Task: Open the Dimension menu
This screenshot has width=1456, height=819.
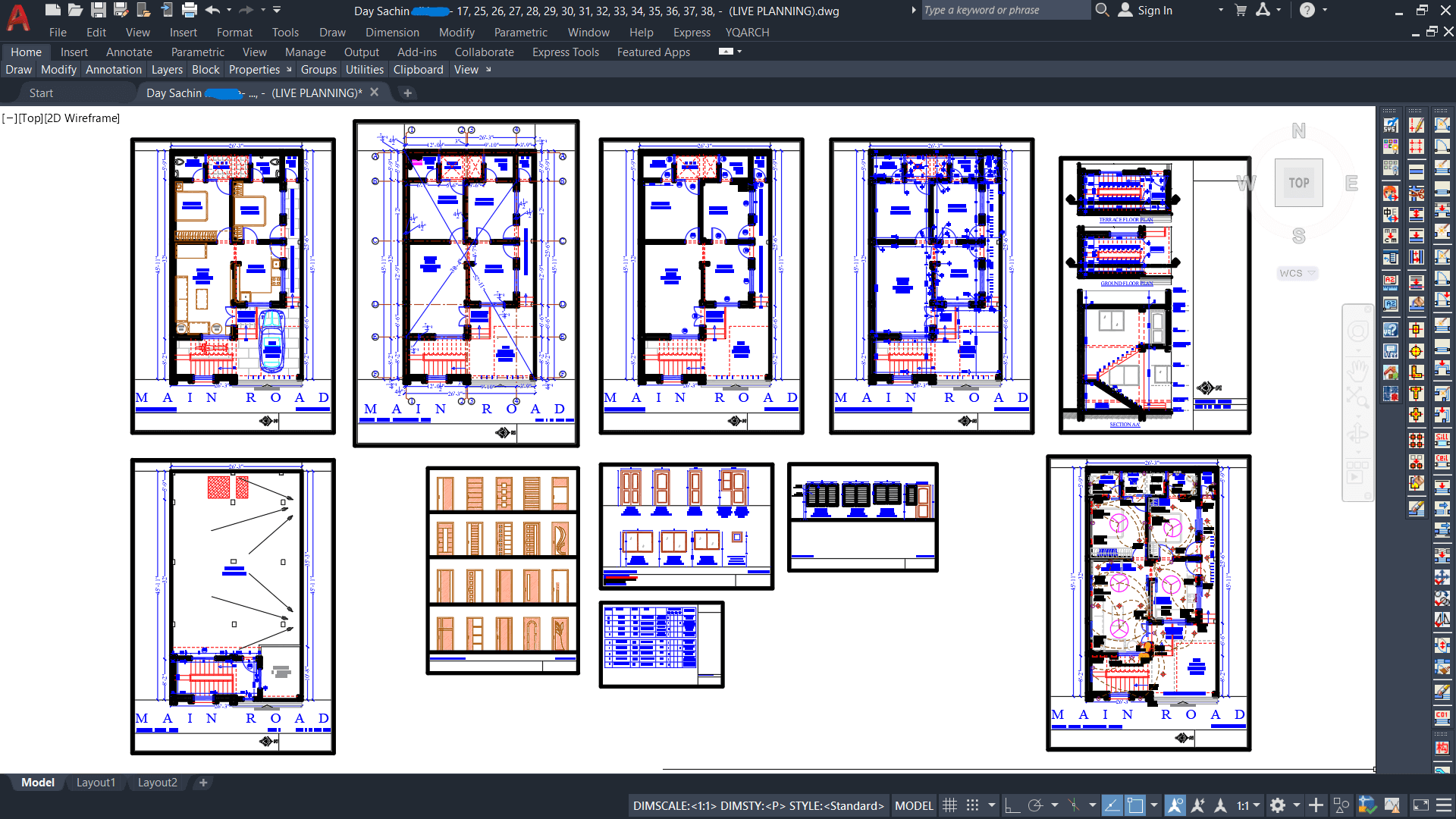Action: (x=392, y=33)
